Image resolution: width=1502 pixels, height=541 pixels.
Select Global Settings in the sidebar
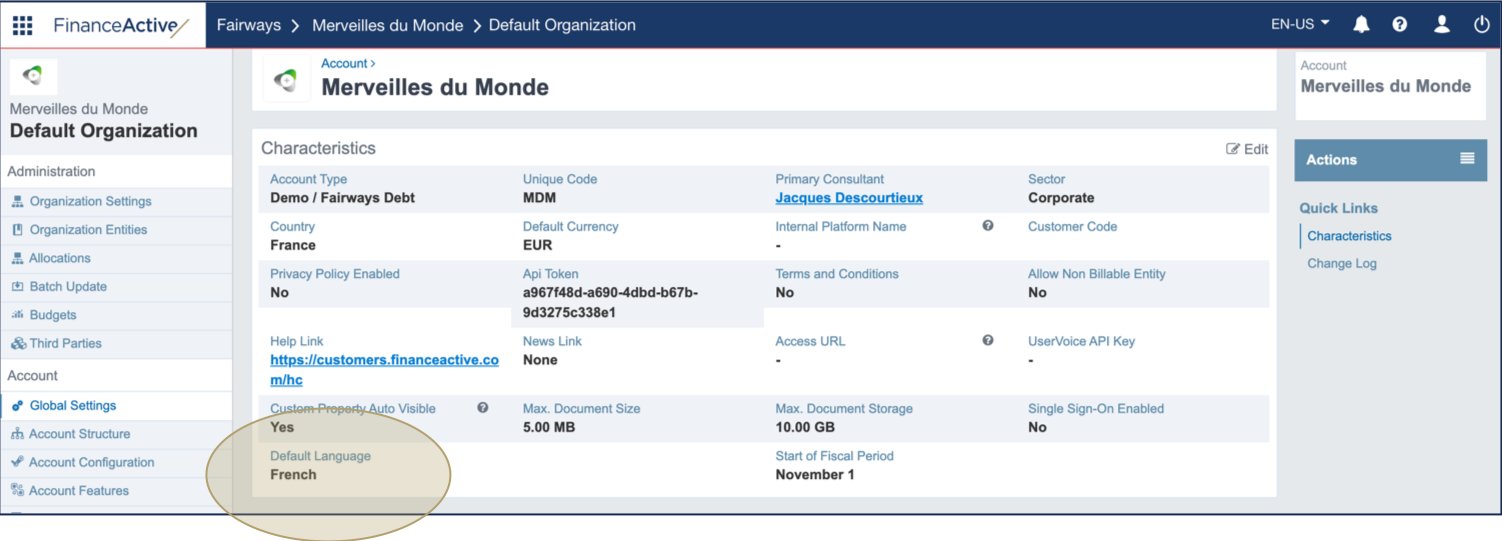73,406
